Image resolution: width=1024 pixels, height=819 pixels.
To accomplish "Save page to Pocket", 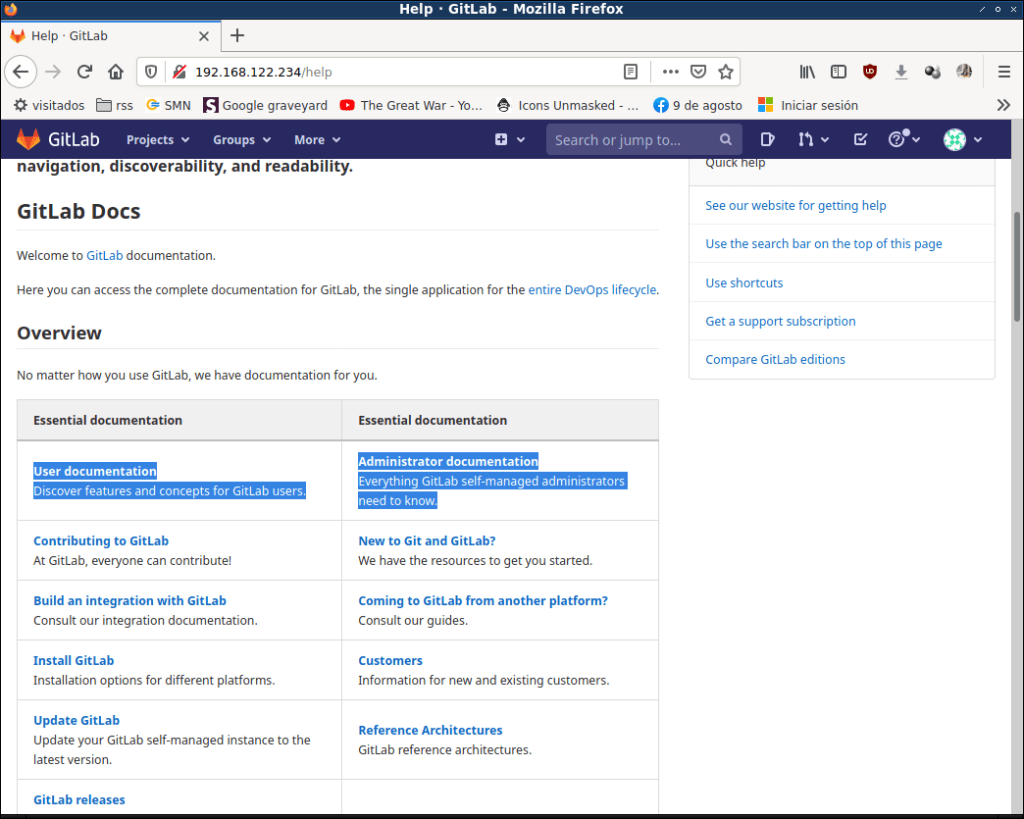I will (x=698, y=72).
